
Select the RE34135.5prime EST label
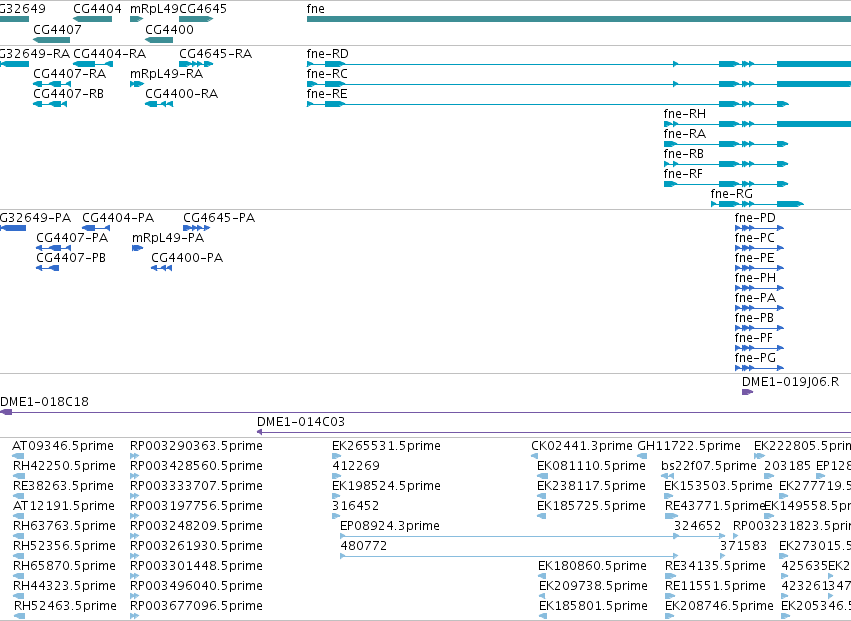(x=715, y=566)
